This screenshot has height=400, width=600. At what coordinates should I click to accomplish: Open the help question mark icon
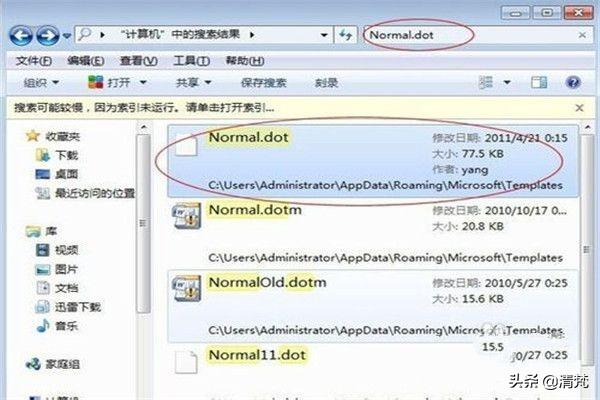coord(572,82)
